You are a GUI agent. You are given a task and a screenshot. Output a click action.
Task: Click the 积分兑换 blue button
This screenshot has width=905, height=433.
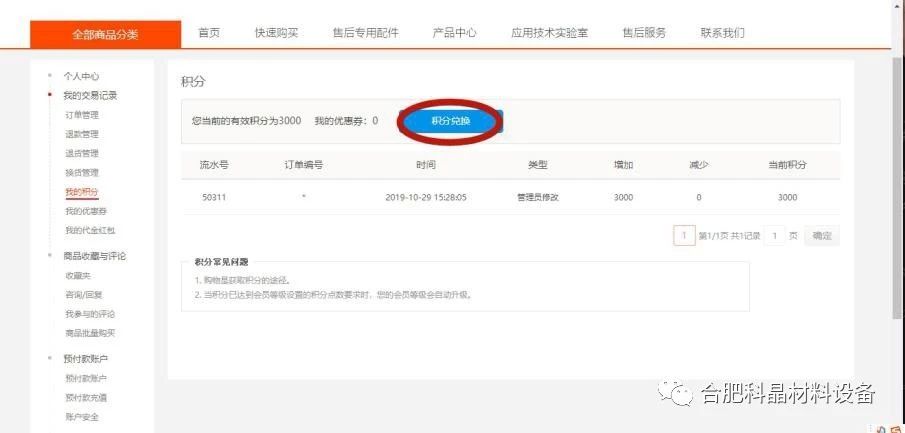451,121
